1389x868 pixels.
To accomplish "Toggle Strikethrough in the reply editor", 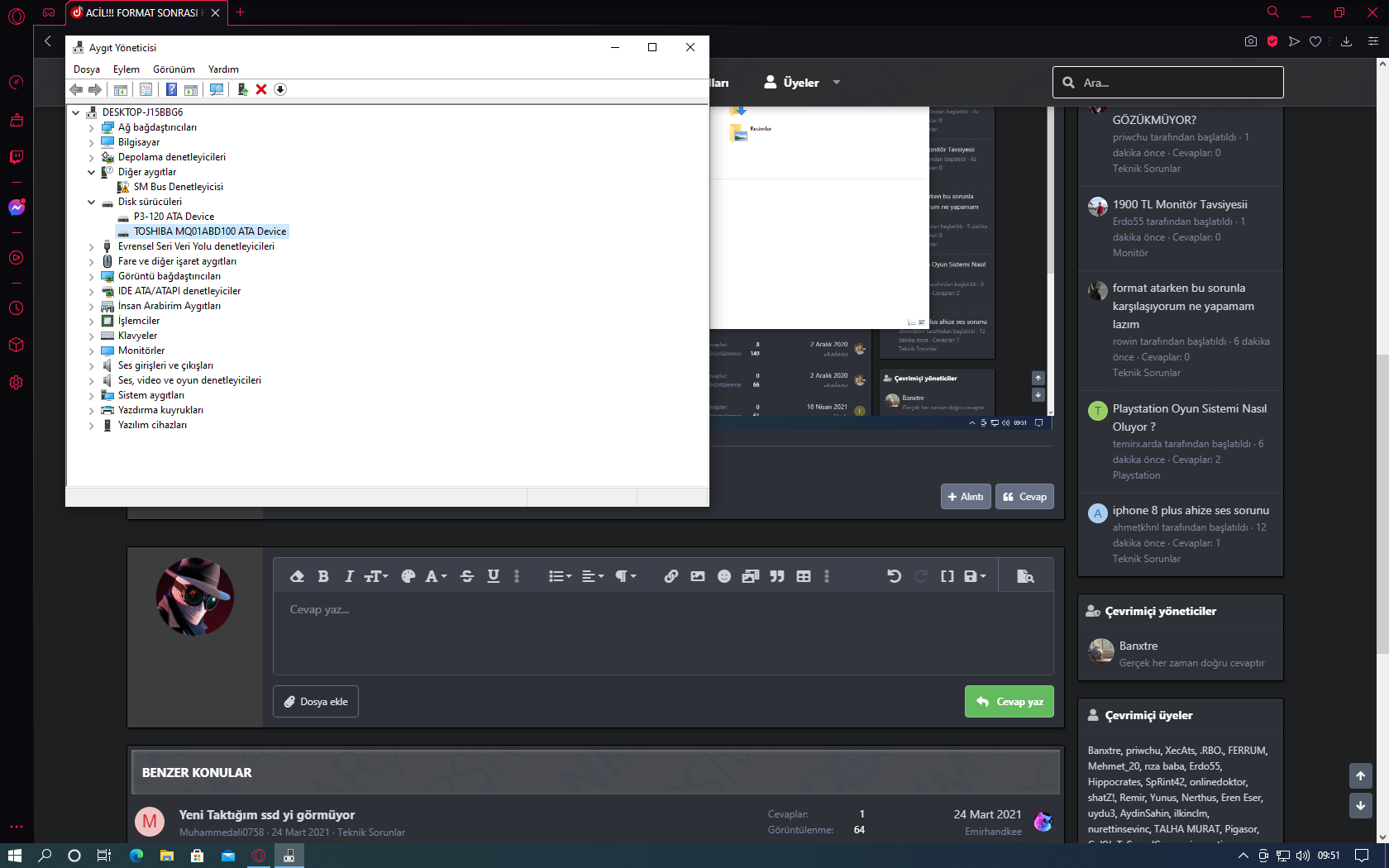I will click(467, 576).
